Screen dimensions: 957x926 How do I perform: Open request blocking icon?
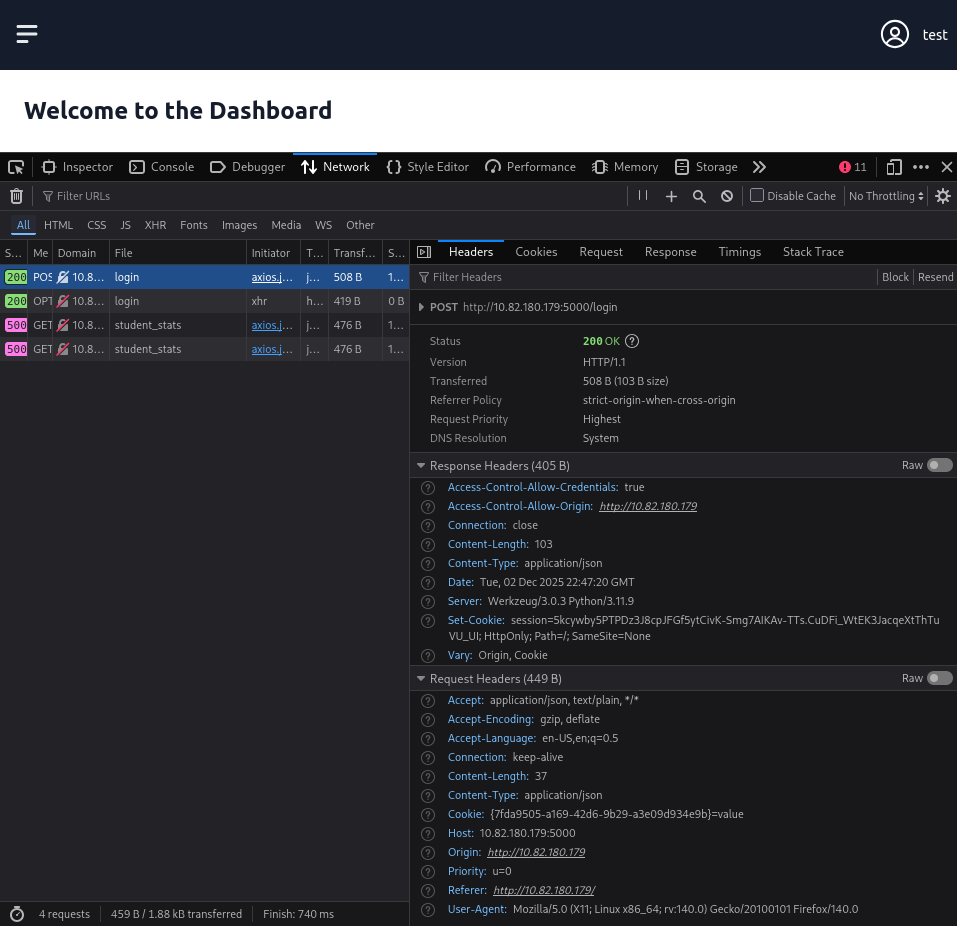727,196
